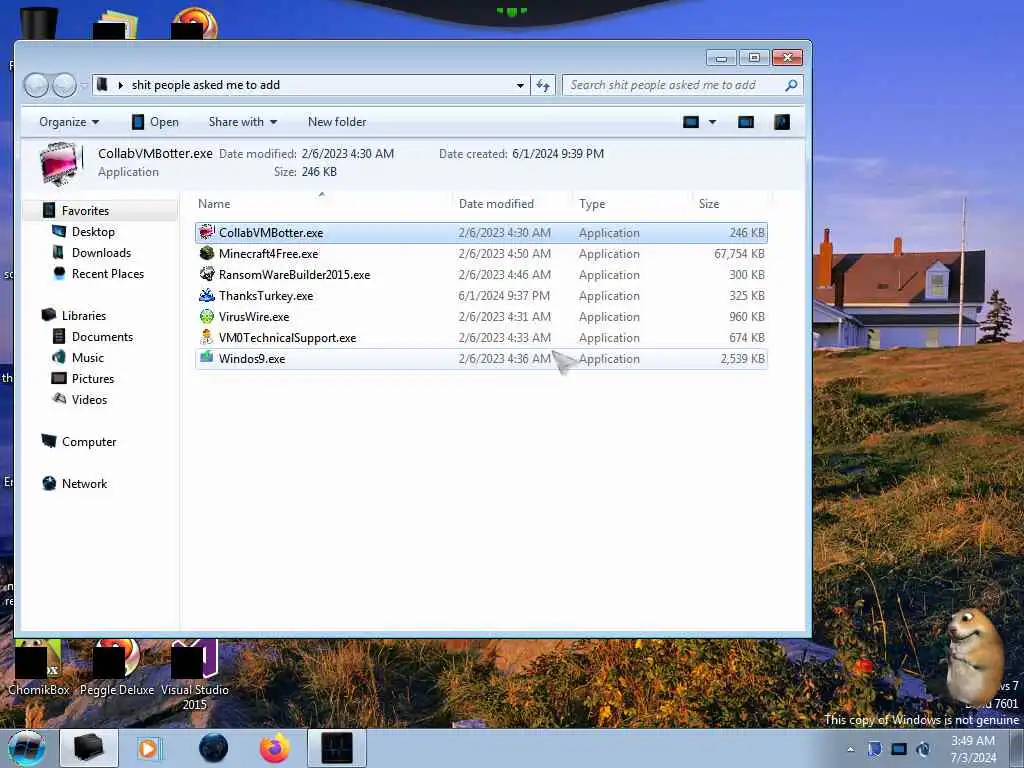Click the 2,539 KB size value
Viewport: 1024px width, 768px height.
pos(743,359)
